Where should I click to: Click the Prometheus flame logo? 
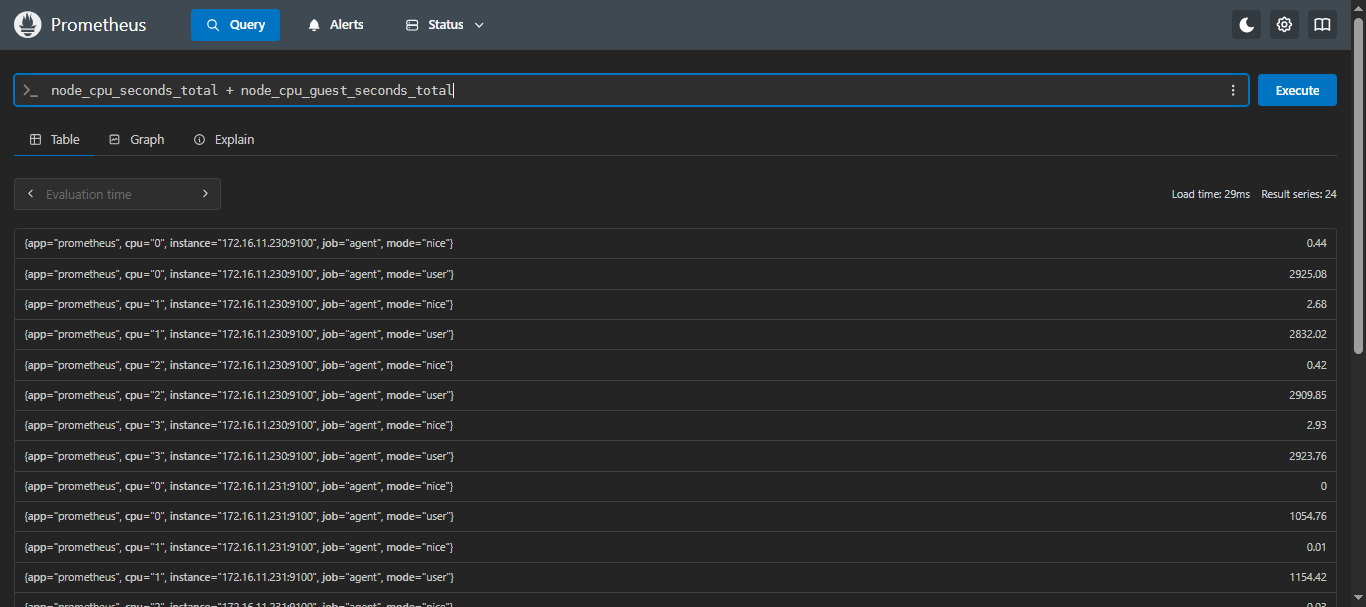tap(28, 25)
